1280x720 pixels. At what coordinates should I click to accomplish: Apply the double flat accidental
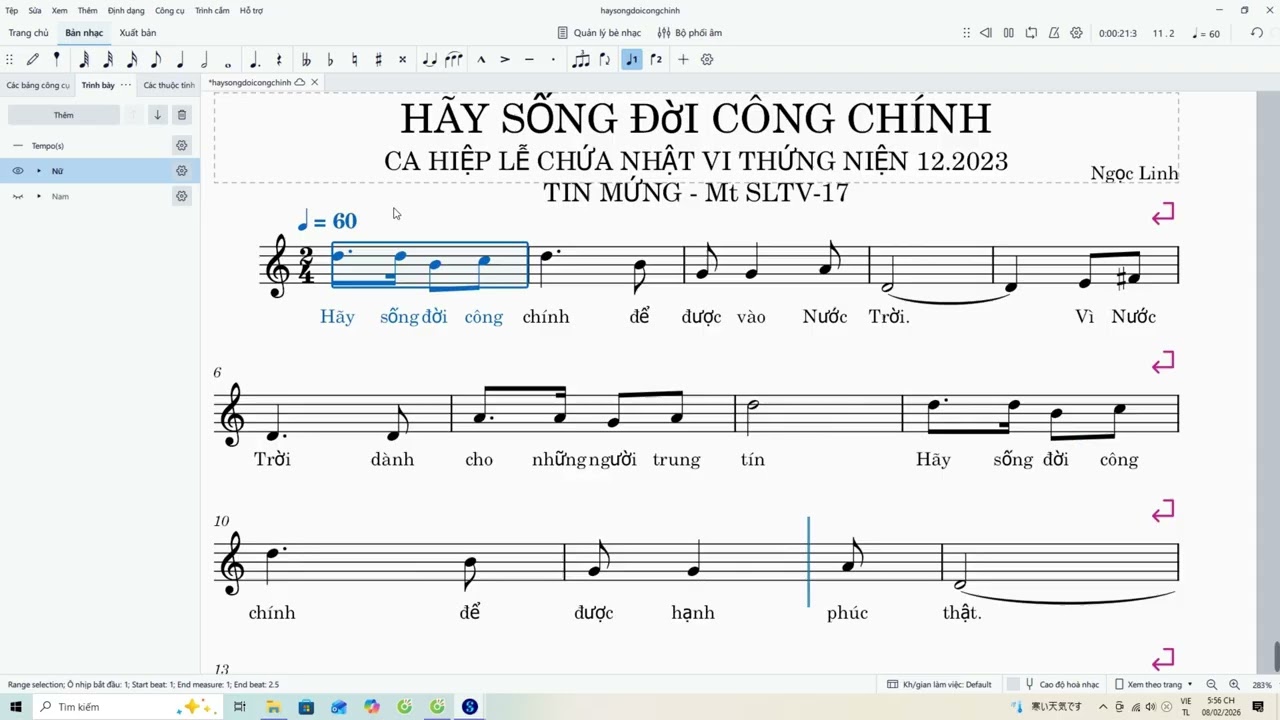(x=306, y=60)
